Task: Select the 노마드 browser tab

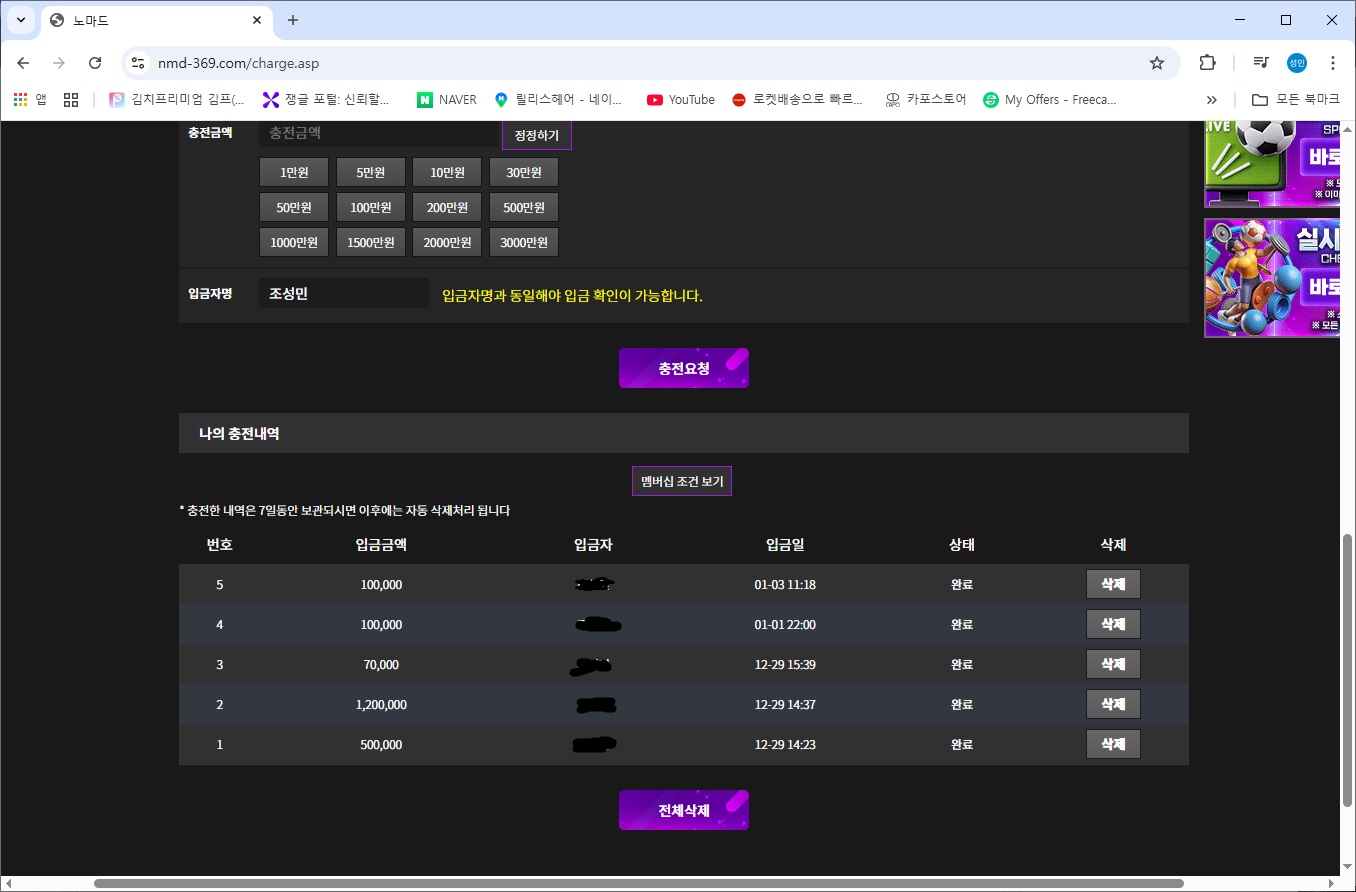Action: [150, 20]
